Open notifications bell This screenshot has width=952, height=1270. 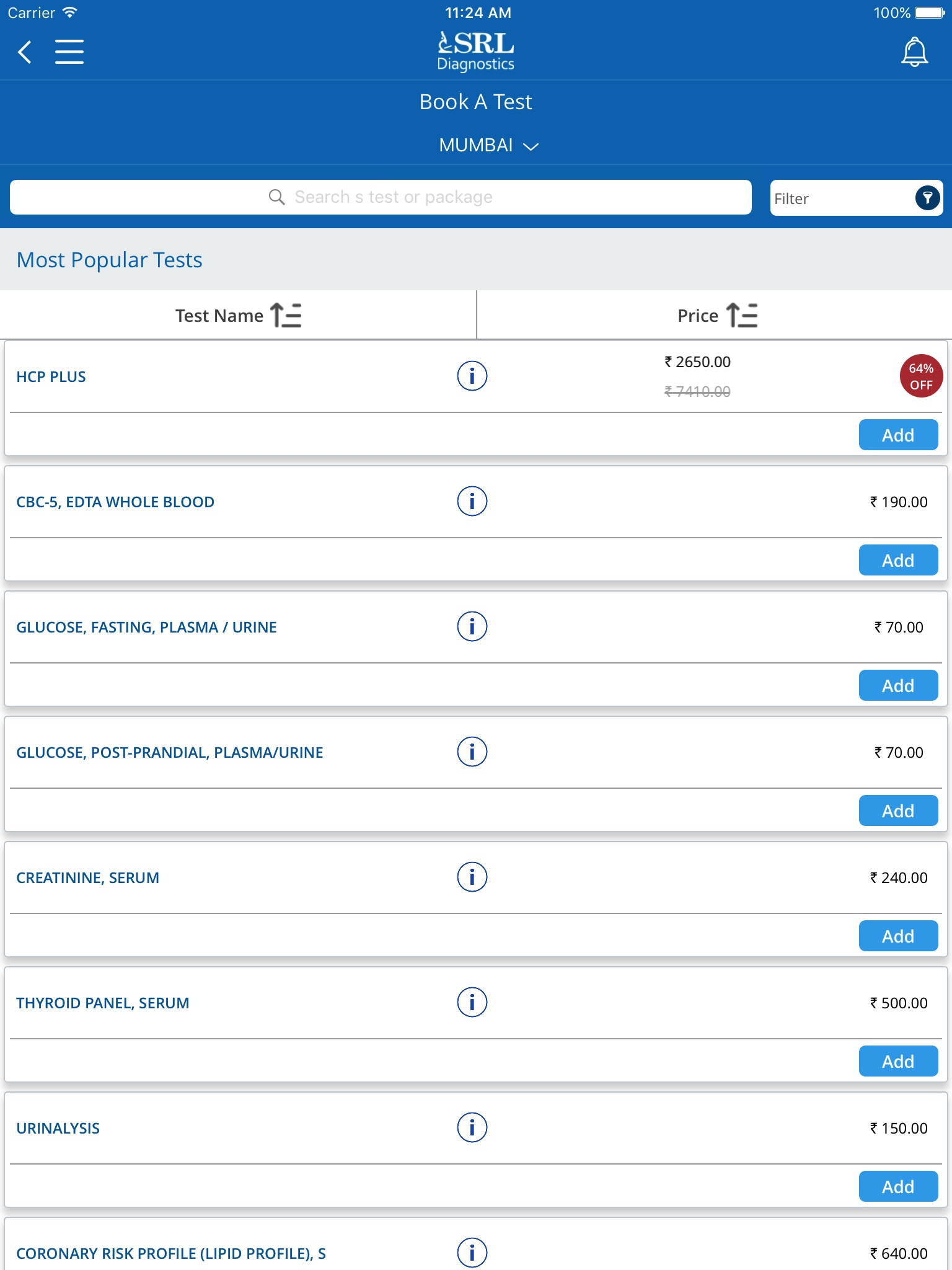point(914,51)
